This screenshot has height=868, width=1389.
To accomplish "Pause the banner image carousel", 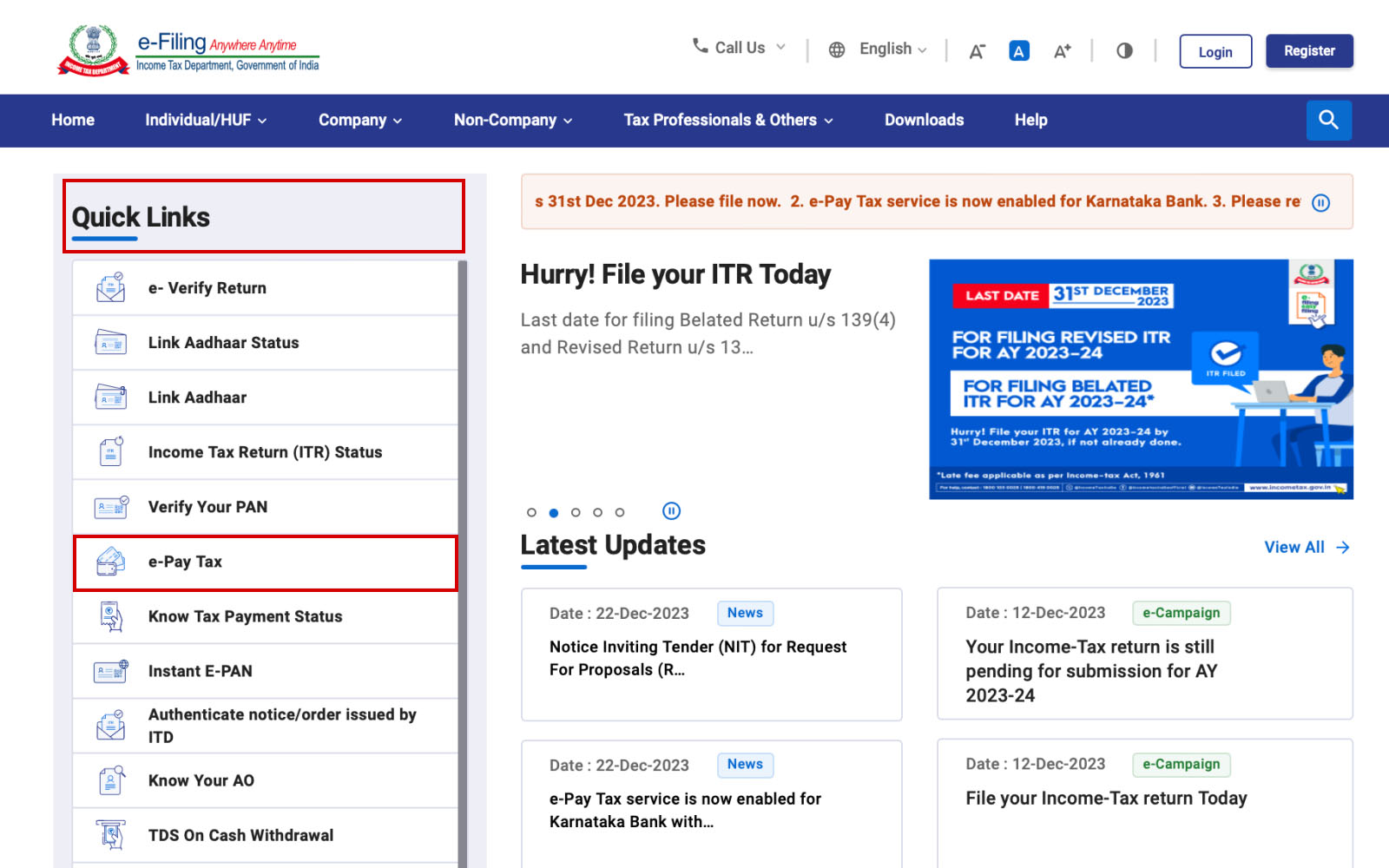I will 671,511.
